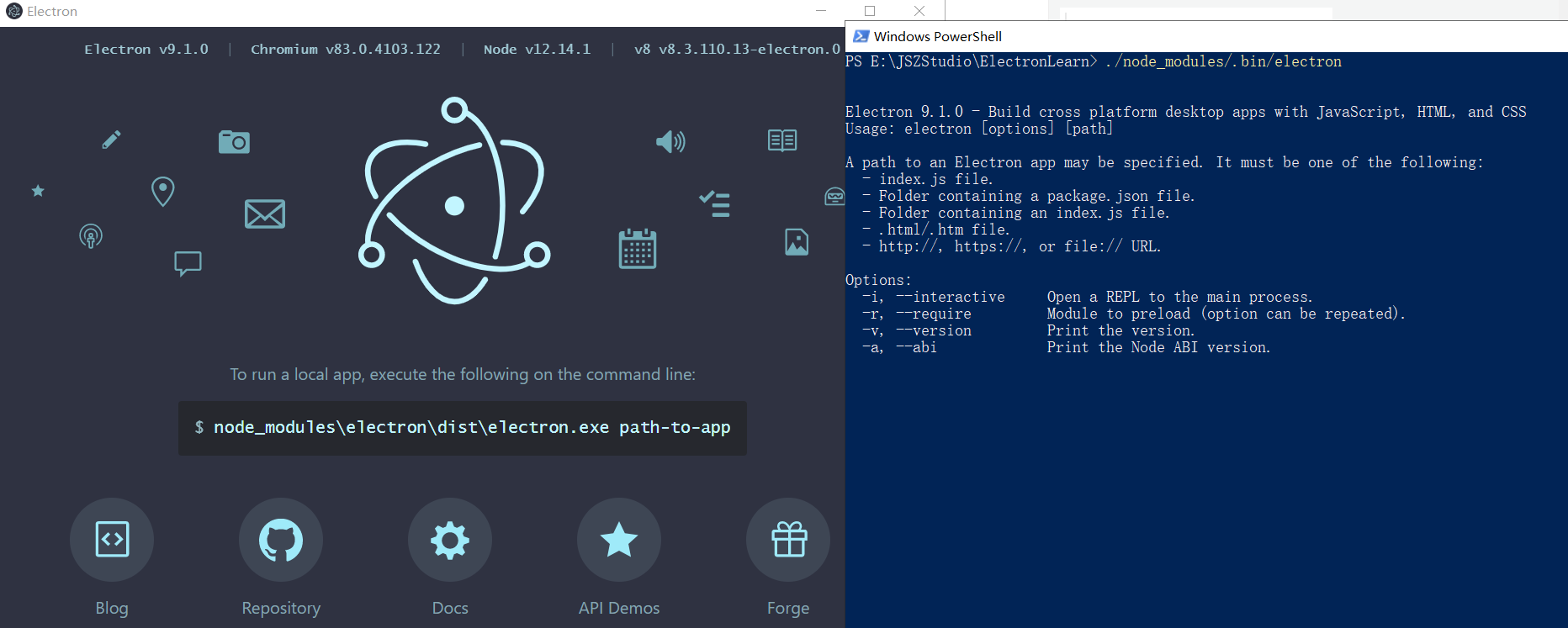This screenshot has width=1568, height=628.
Task: Click the '-v, --version' option line
Action: (x=1028, y=330)
